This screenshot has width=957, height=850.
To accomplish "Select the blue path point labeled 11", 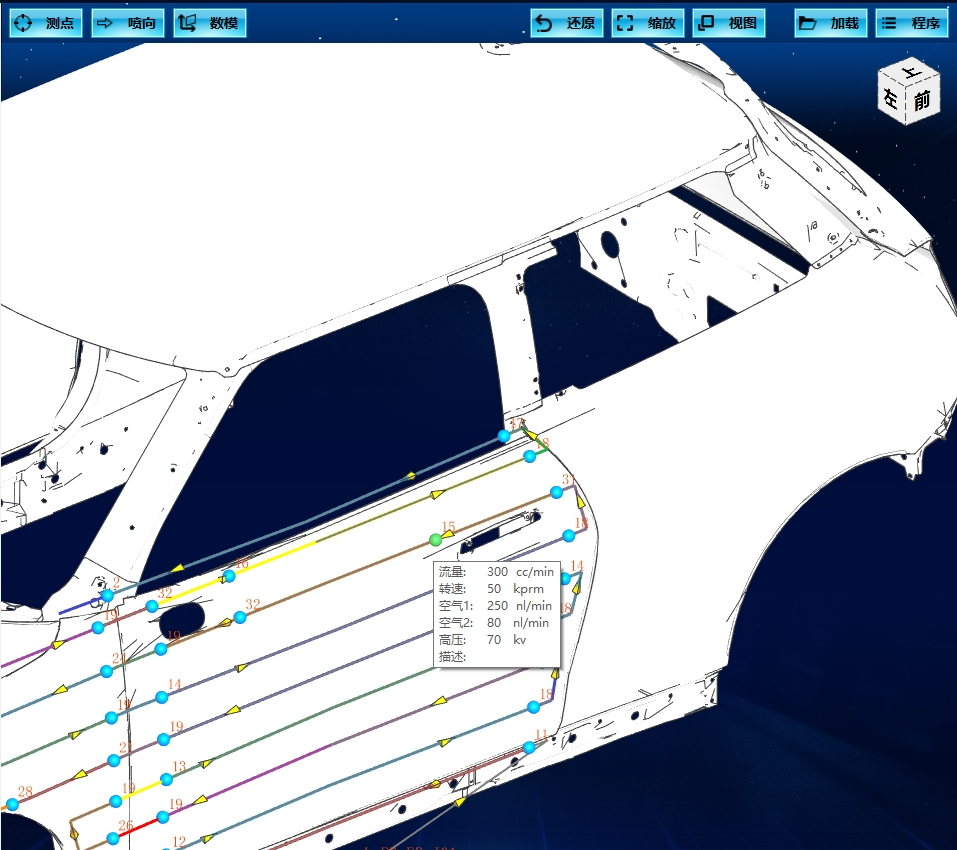I will 529,747.
